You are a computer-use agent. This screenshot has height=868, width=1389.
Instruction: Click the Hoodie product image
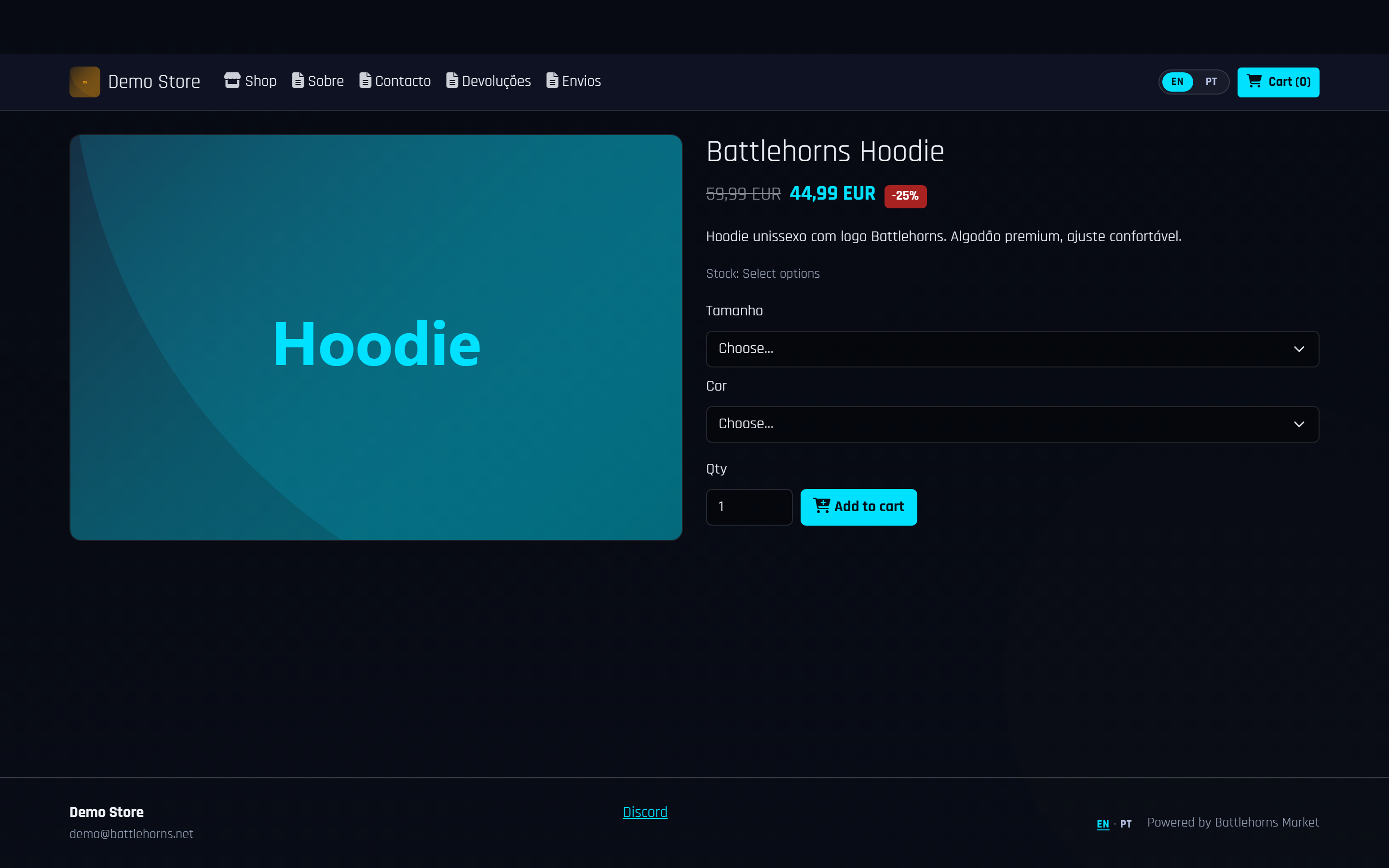pyautogui.click(x=375, y=338)
